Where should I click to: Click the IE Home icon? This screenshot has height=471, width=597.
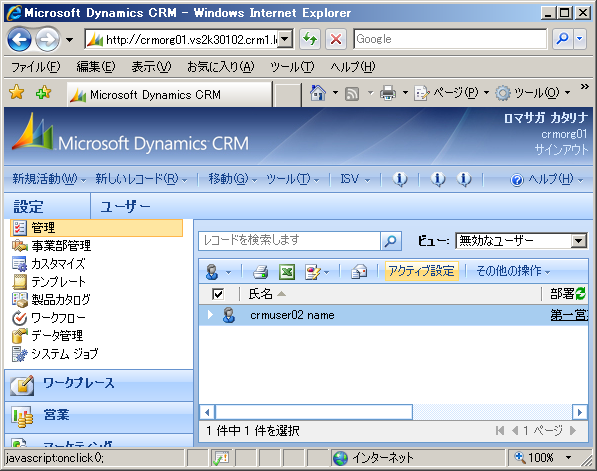tap(318, 93)
